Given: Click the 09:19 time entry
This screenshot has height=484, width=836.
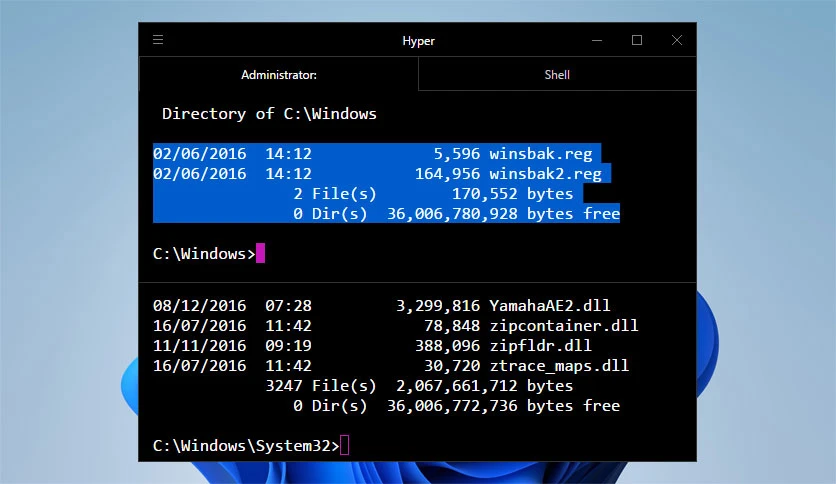Looking at the screenshot, I should click(288, 346).
